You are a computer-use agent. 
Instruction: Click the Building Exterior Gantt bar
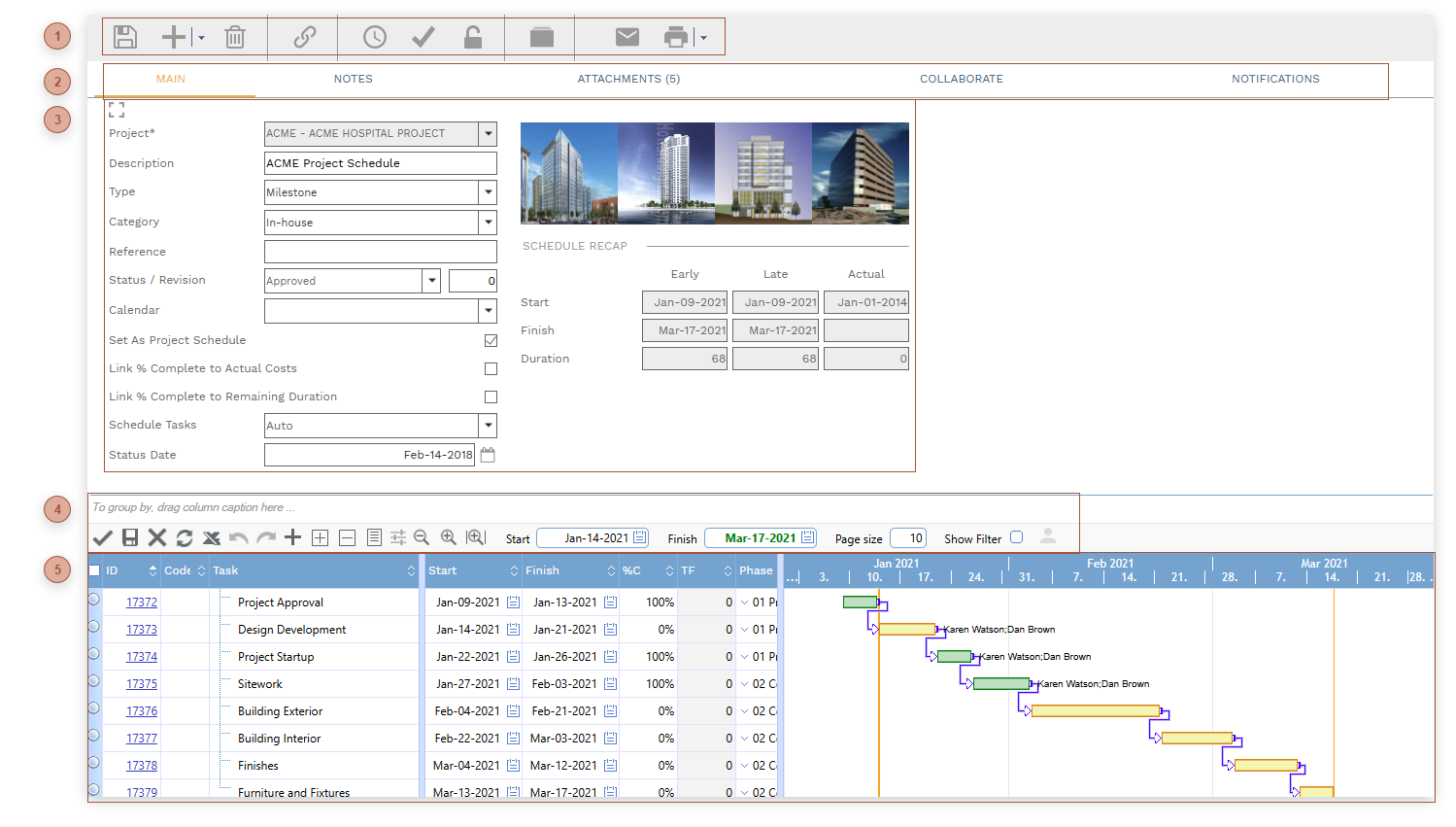pos(1095,711)
